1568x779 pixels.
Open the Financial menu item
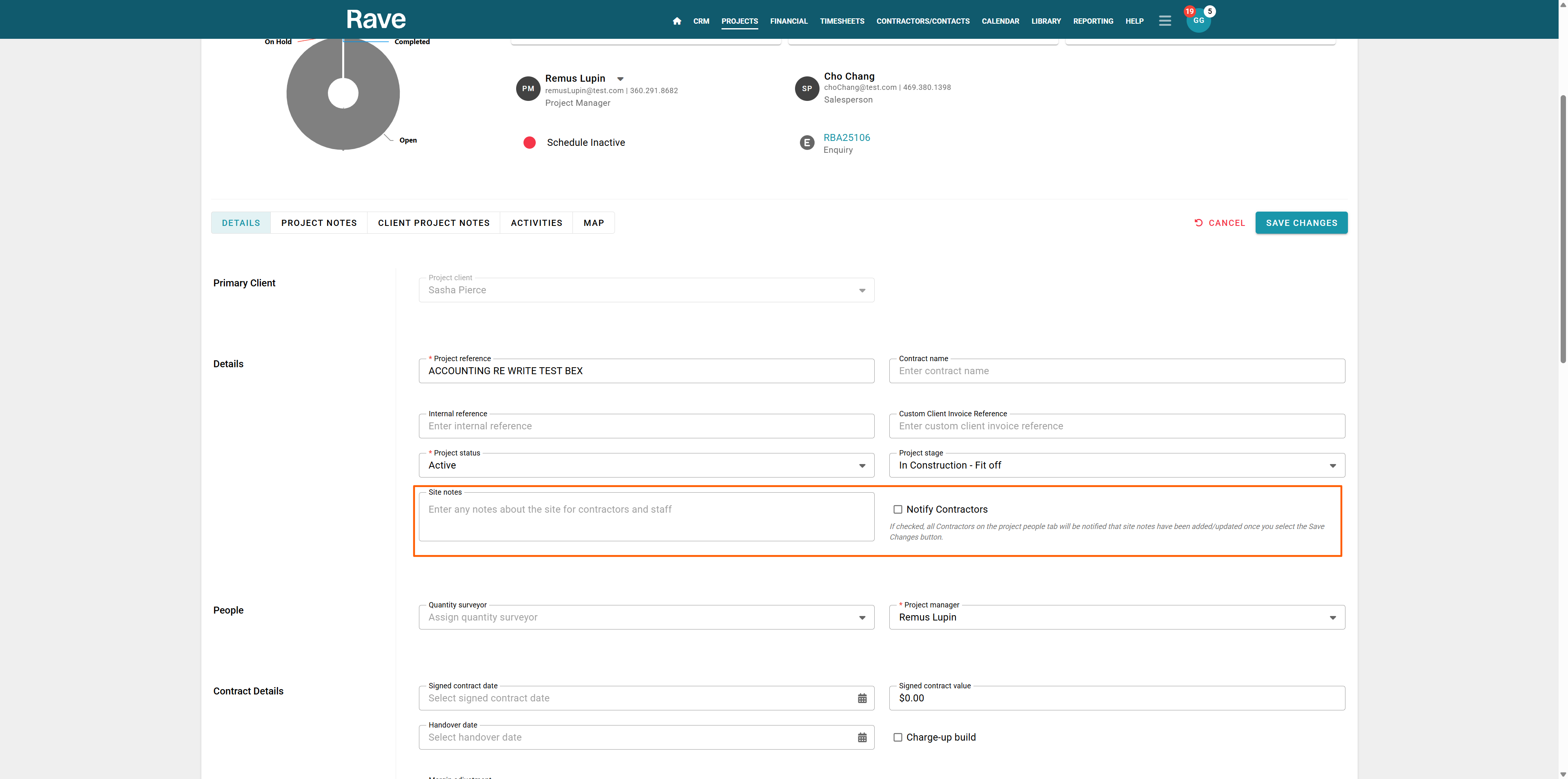click(x=788, y=21)
